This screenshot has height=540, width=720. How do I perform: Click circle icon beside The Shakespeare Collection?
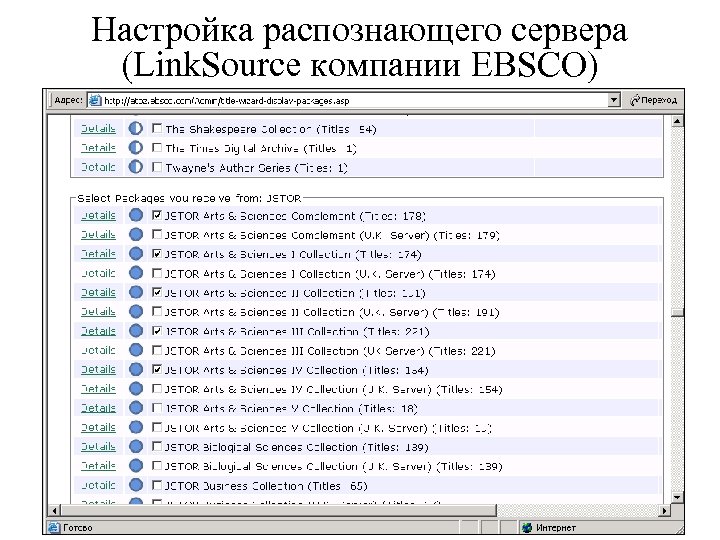click(x=135, y=129)
